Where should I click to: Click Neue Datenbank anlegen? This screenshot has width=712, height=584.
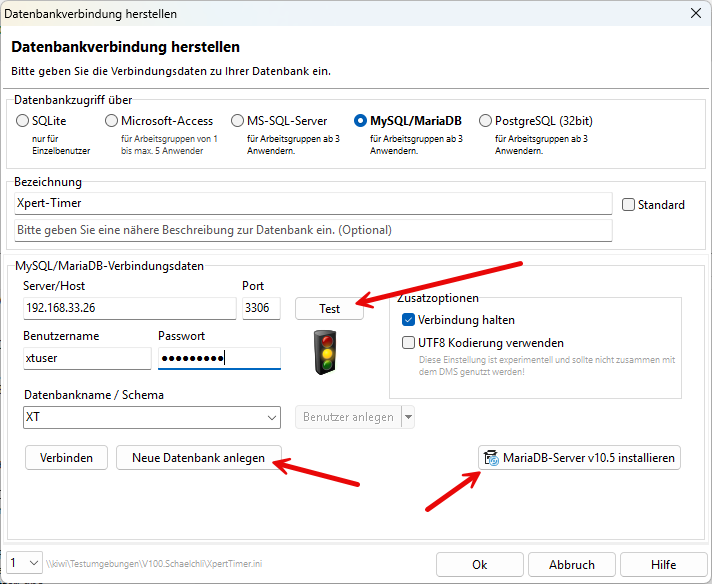[x=199, y=458]
